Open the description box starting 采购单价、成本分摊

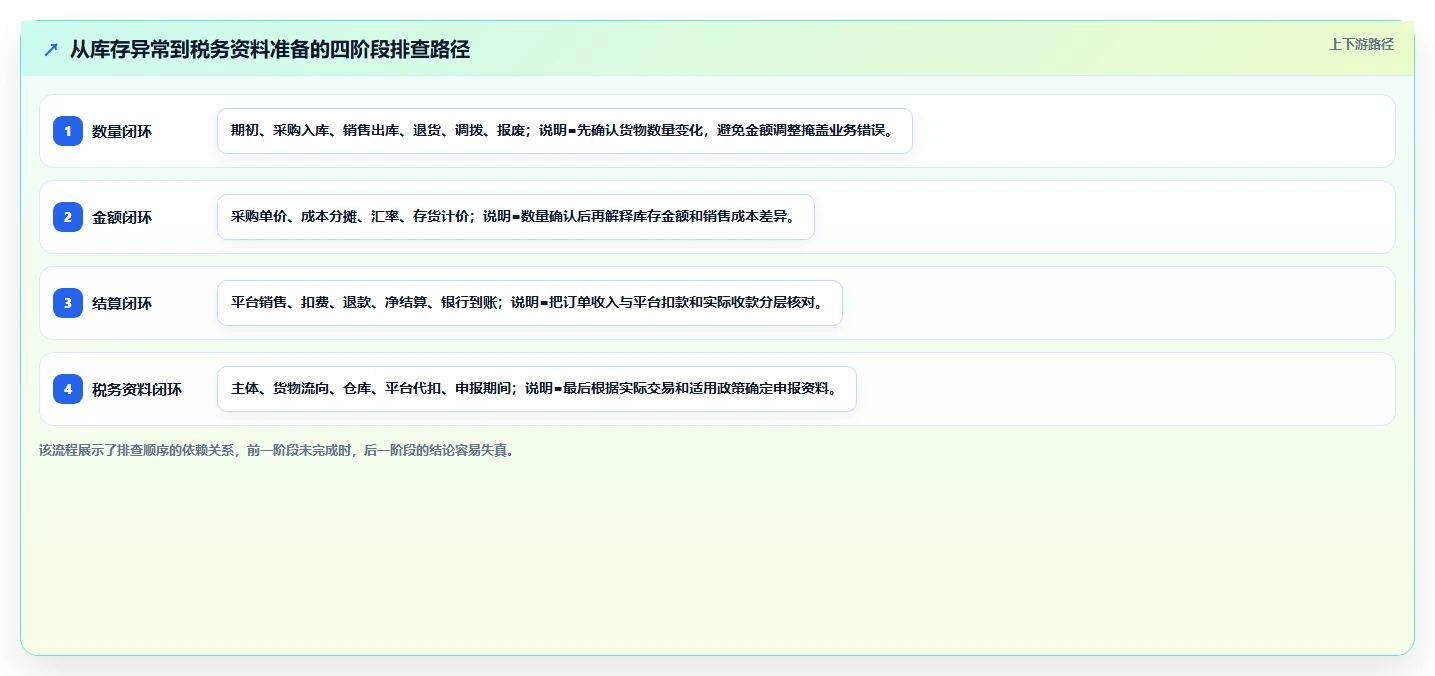[x=516, y=217]
